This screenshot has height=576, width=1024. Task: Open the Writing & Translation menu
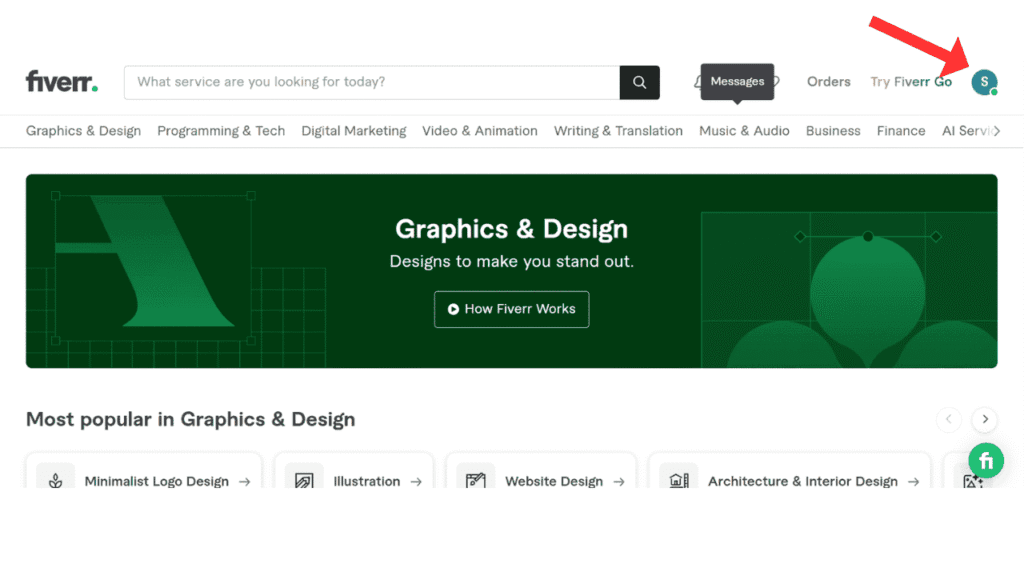pyautogui.click(x=618, y=131)
